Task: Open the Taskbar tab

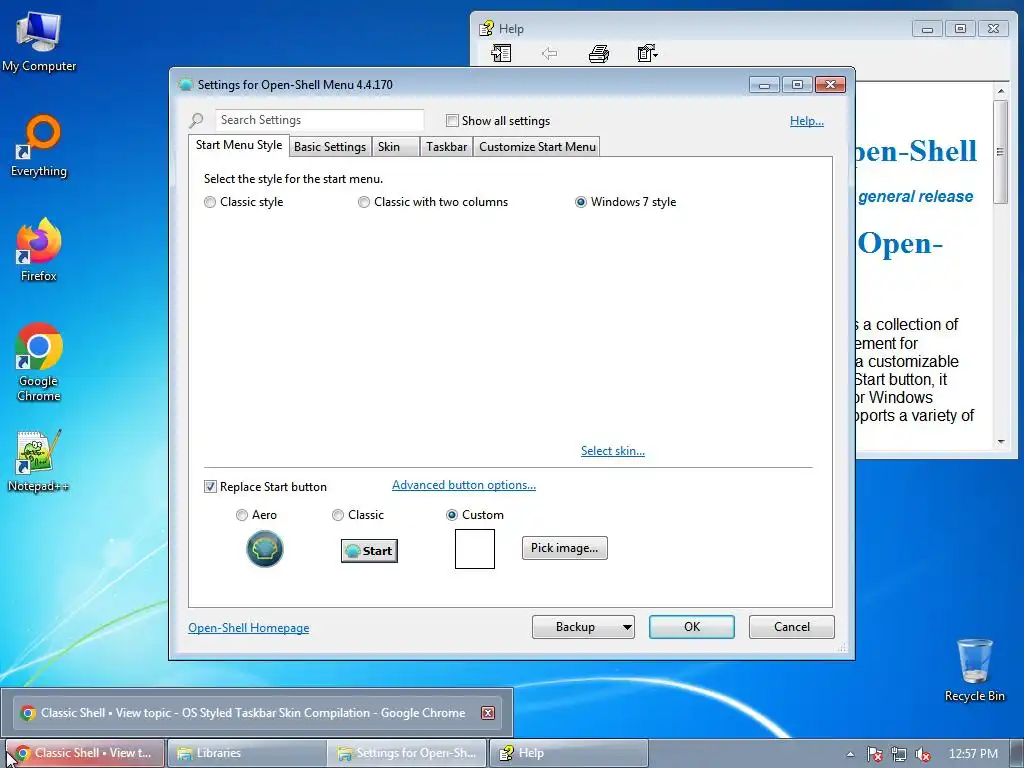Action: point(447,146)
